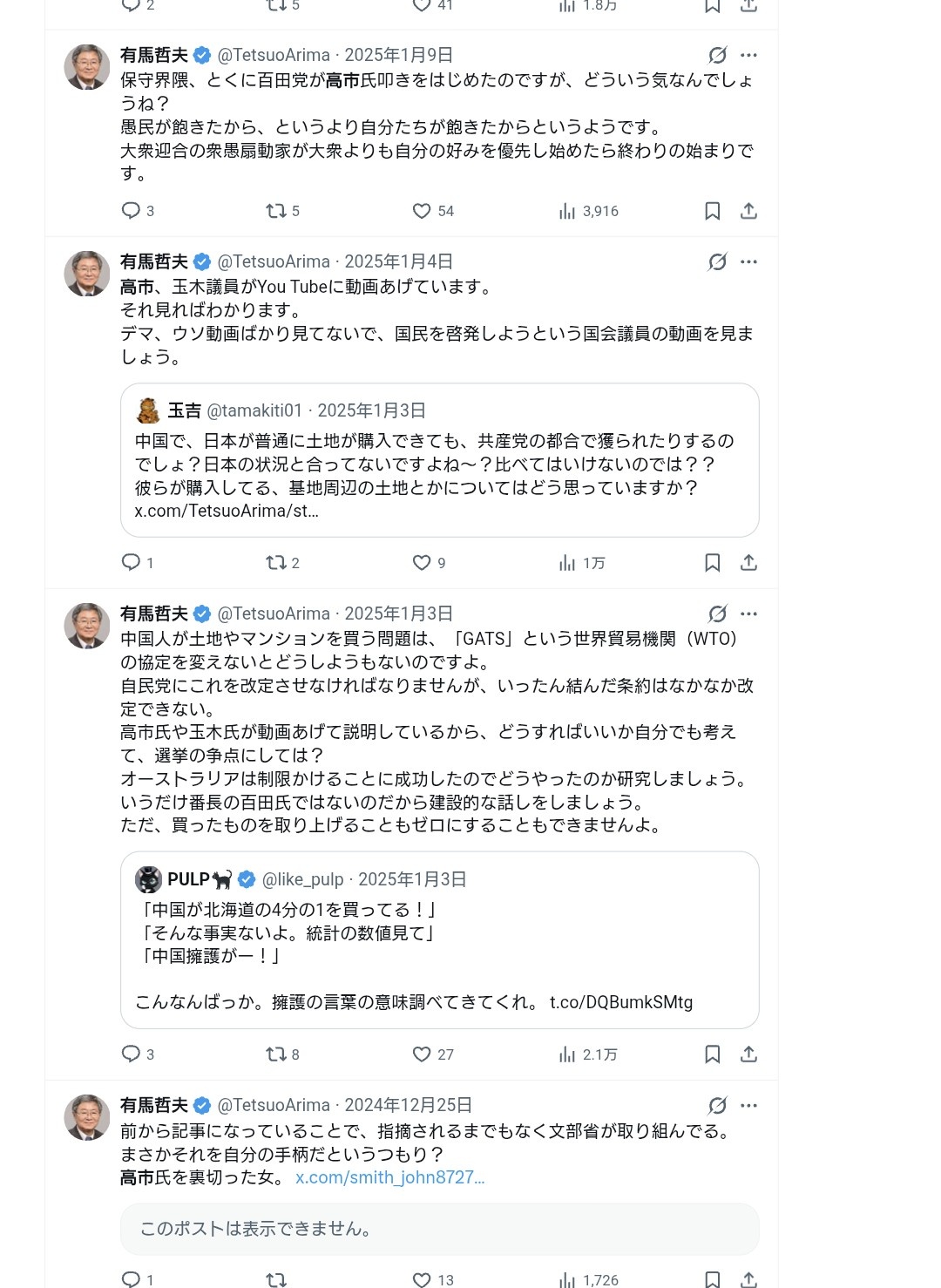This screenshot has width=941, height=1288.
Task: Reply to the January 4 post about YouTube videos
Action: pos(138,563)
